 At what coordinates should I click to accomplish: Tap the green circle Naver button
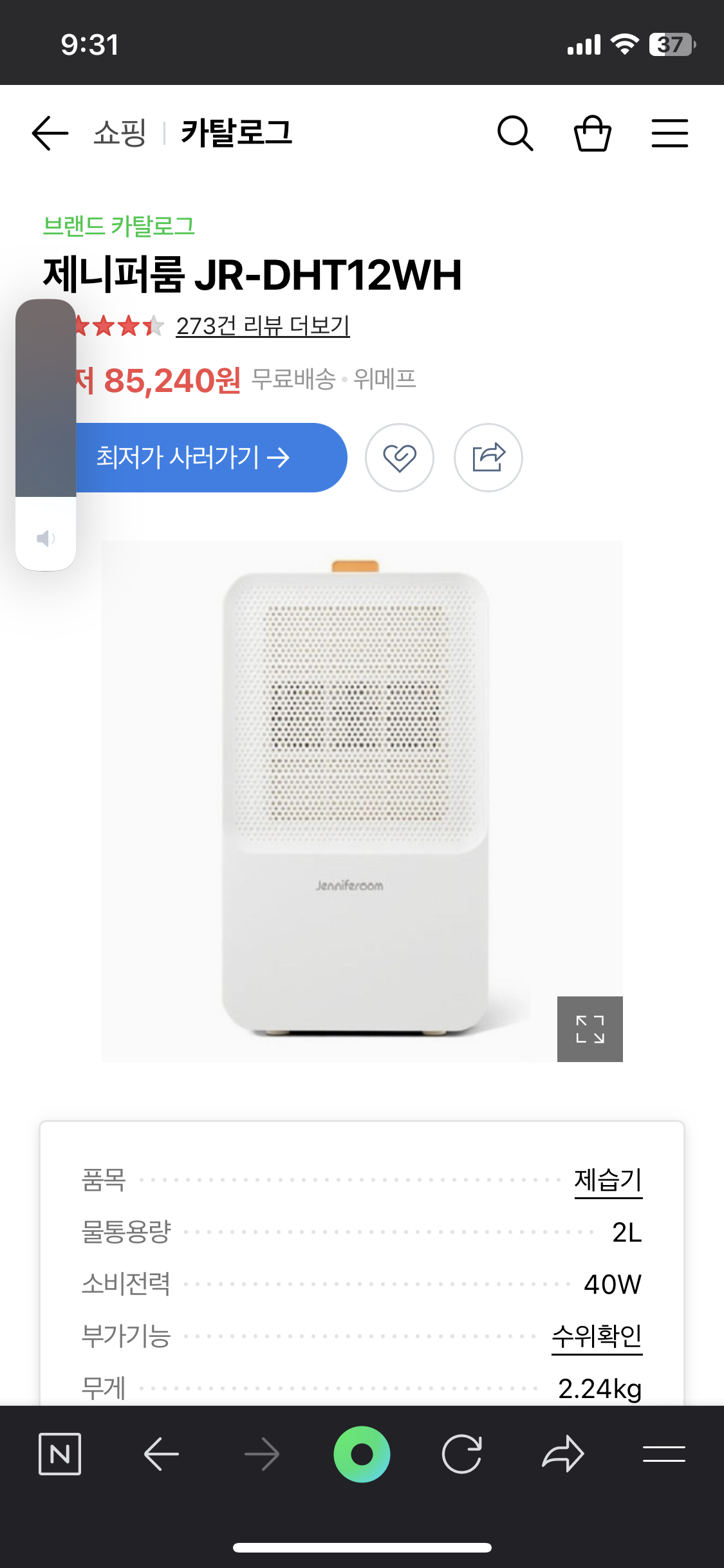click(362, 1454)
